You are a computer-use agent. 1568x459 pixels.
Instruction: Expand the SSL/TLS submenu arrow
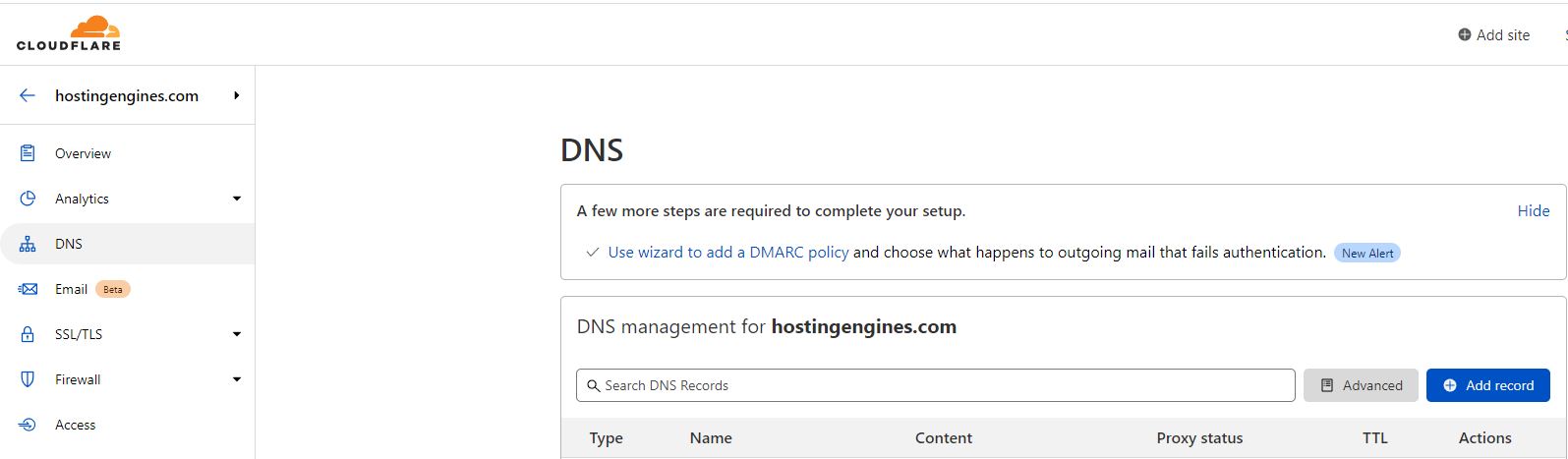point(237,334)
